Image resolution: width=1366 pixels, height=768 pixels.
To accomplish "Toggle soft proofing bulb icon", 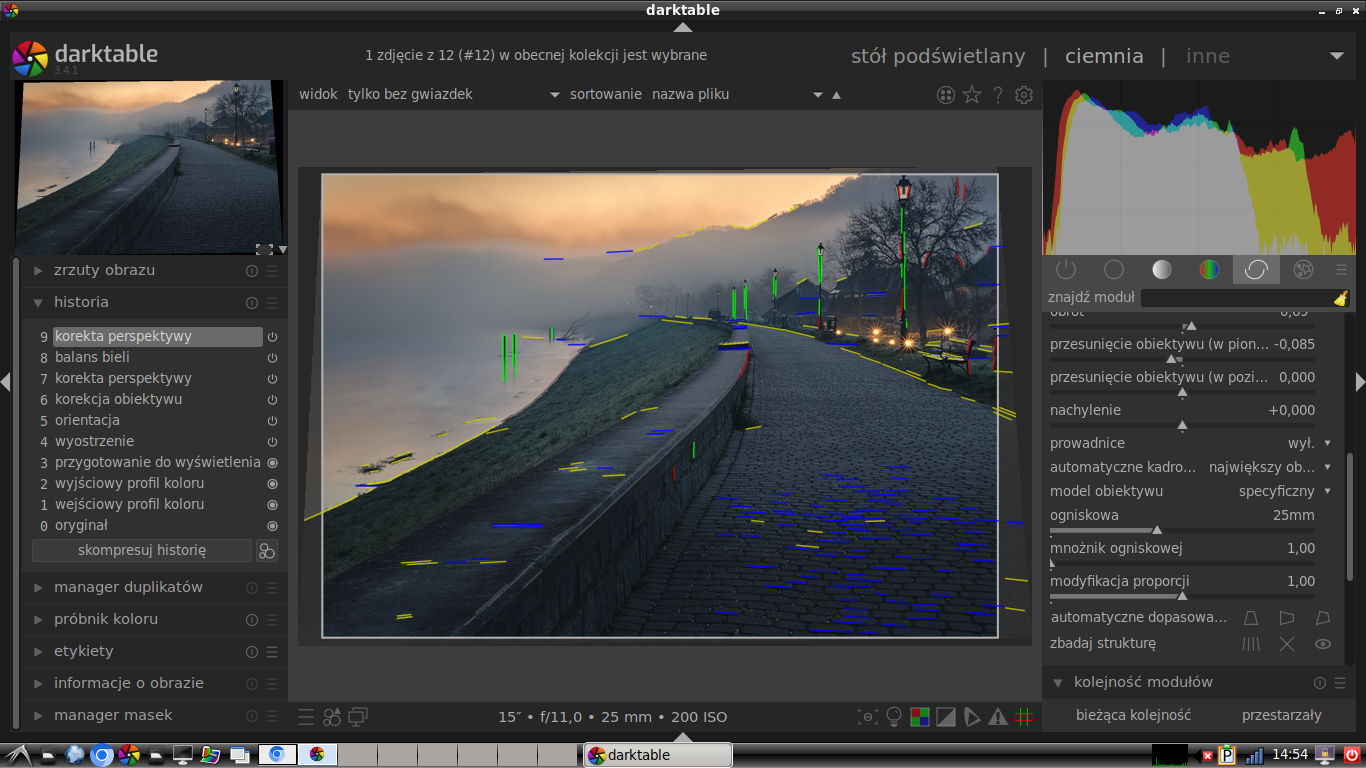I will pyautogui.click(x=894, y=717).
